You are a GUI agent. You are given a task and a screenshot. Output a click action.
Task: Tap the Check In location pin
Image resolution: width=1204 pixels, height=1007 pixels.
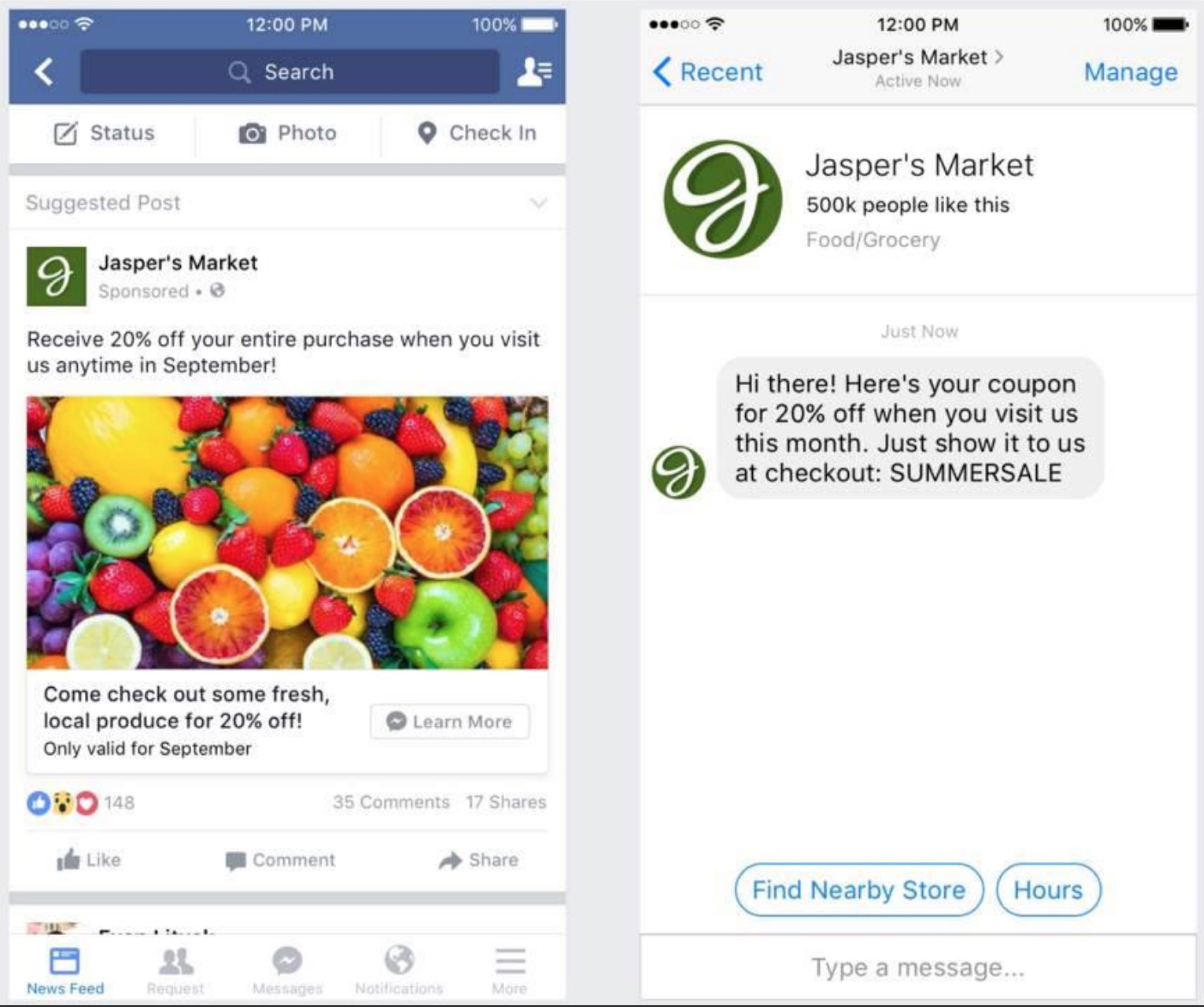pos(427,133)
